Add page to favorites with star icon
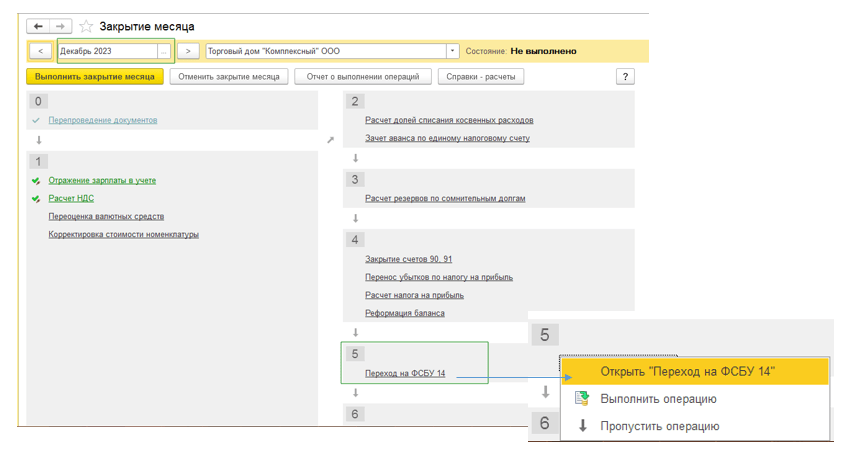849x453 pixels. [x=86, y=26]
